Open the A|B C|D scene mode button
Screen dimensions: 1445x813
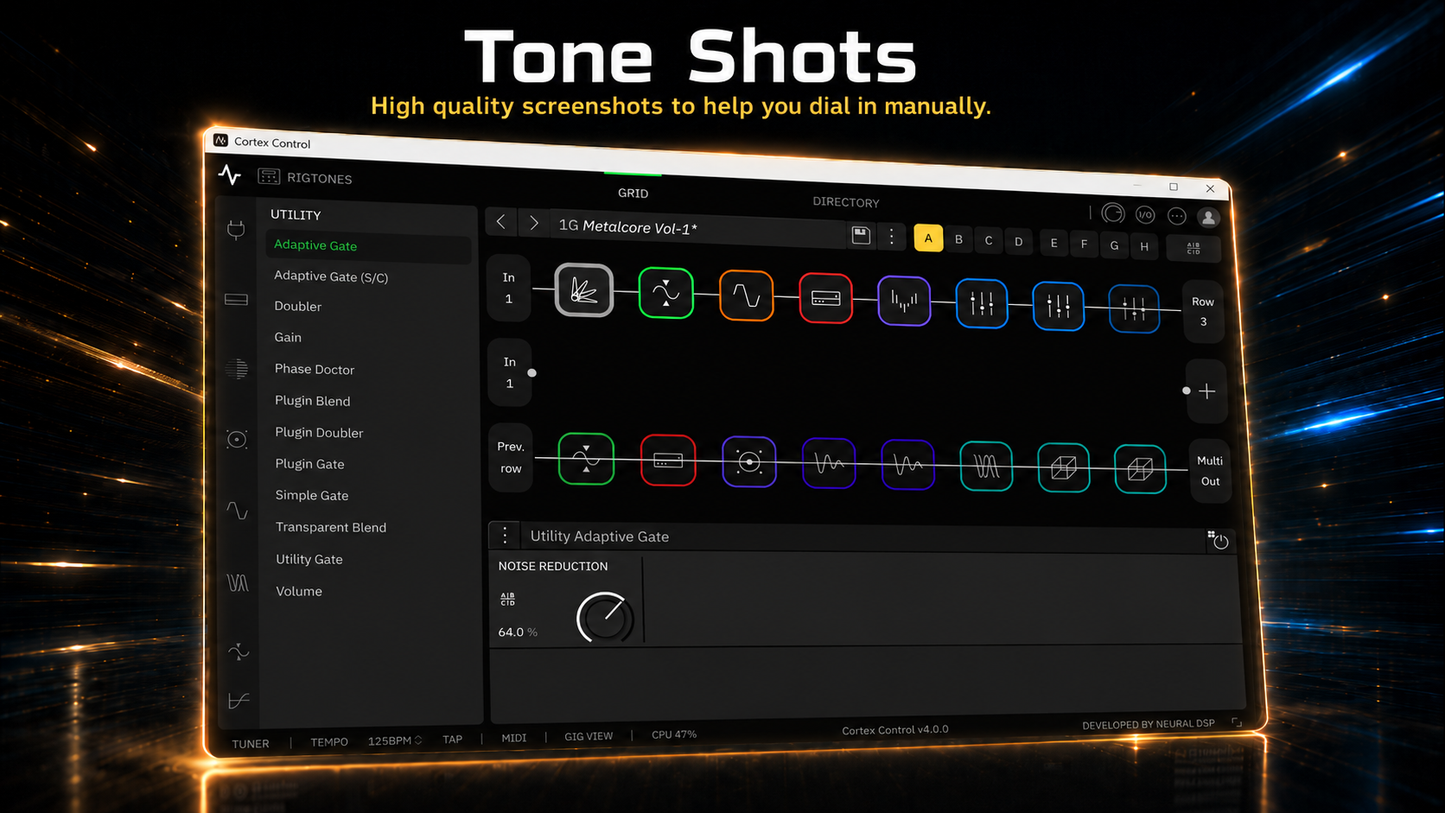pos(1194,248)
